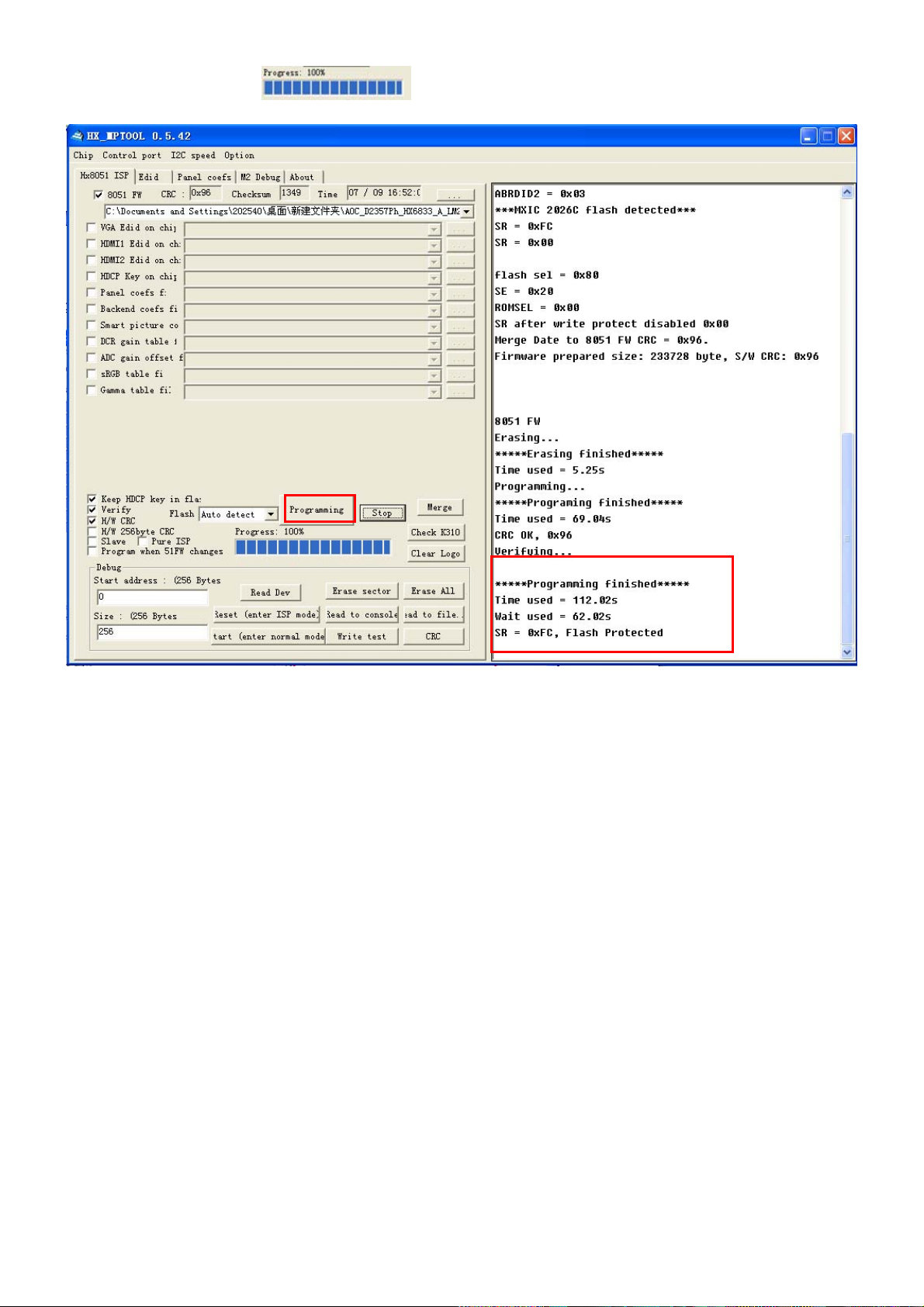
Task: Open the I2C speed menu
Action: pyautogui.click(x=193, y=155)
